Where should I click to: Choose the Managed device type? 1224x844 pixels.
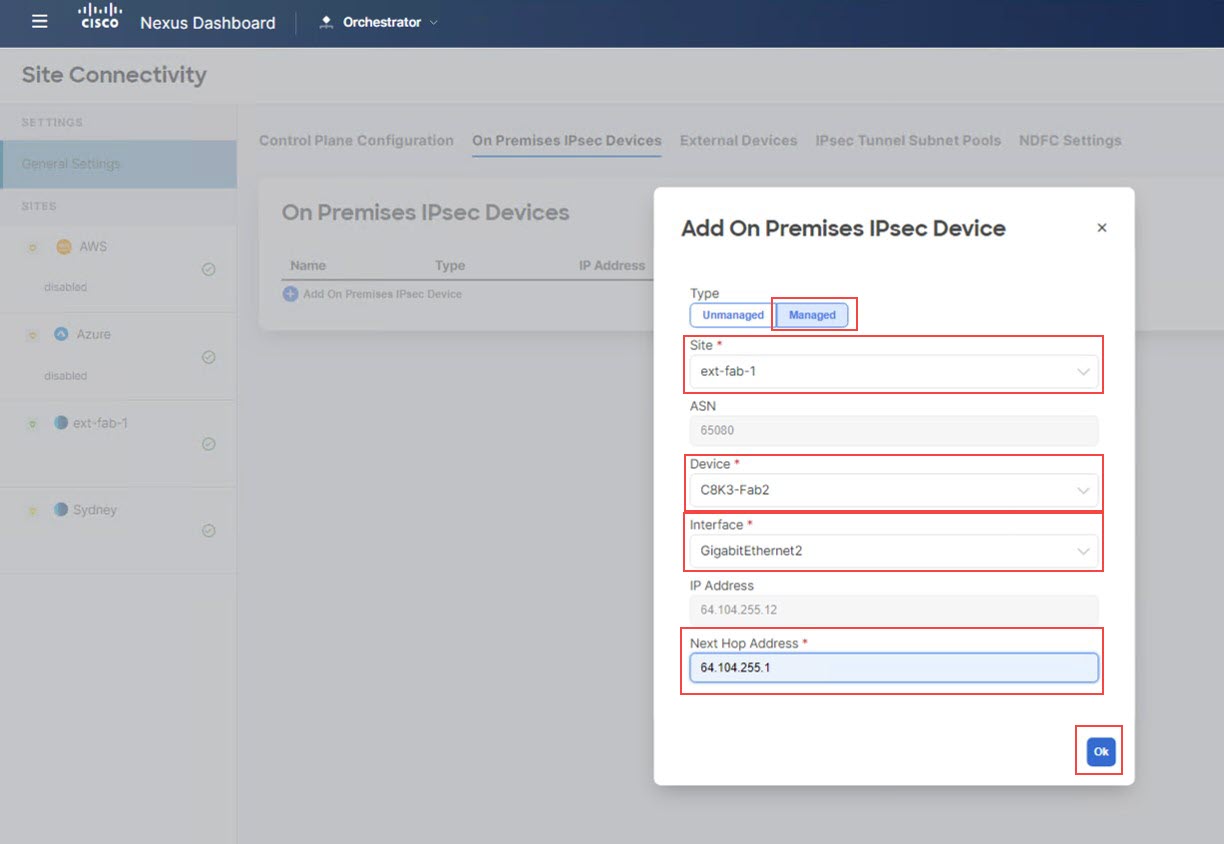point(812,315)
